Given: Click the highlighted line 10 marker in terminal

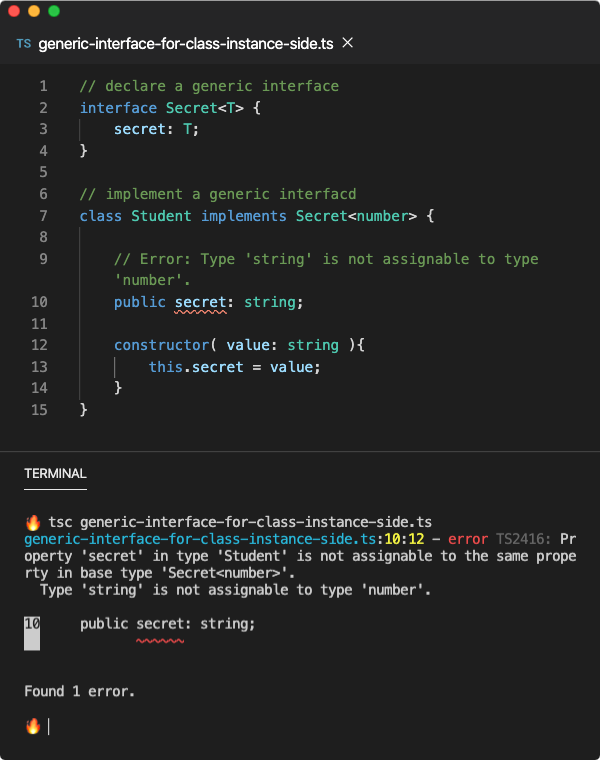Looking at the screenshot, I should (32, 633).
